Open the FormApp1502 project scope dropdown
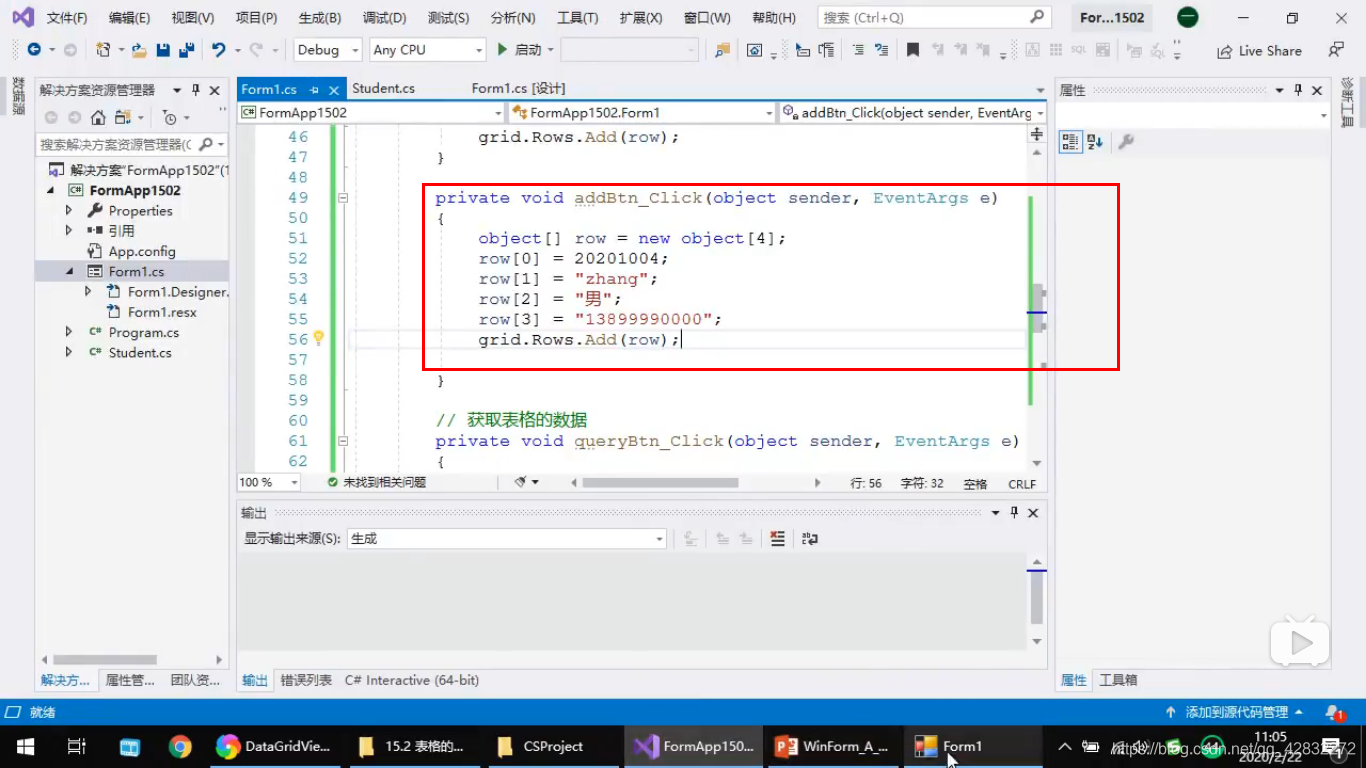1366x768 pixels. (371, 113)
